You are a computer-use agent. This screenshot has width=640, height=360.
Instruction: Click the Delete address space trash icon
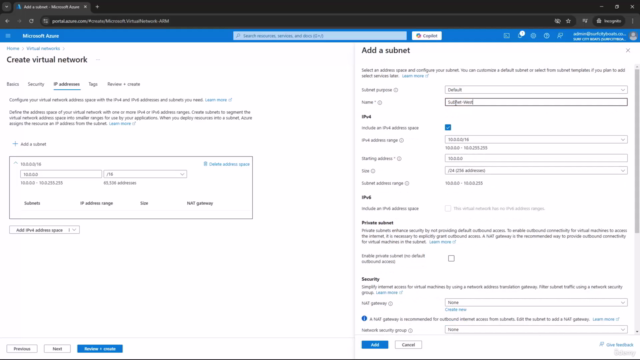pyautogui.click(x=205, y=164)
